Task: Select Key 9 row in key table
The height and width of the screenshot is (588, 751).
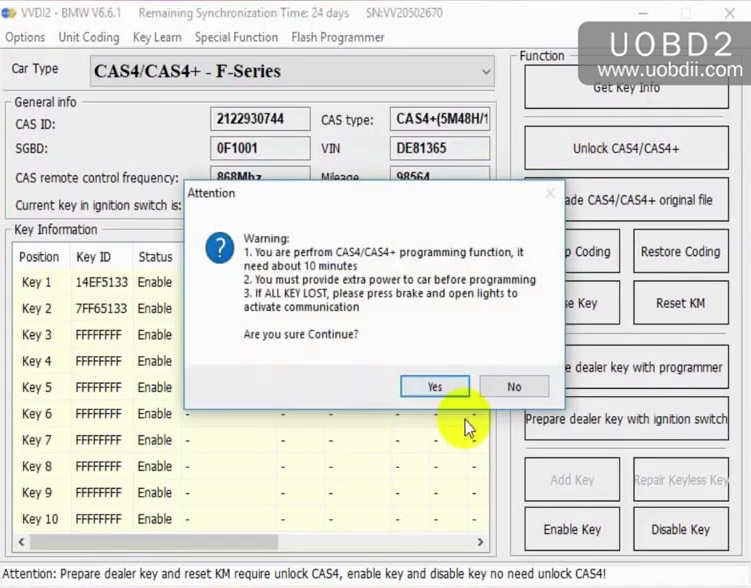Action: pos(251,493)
